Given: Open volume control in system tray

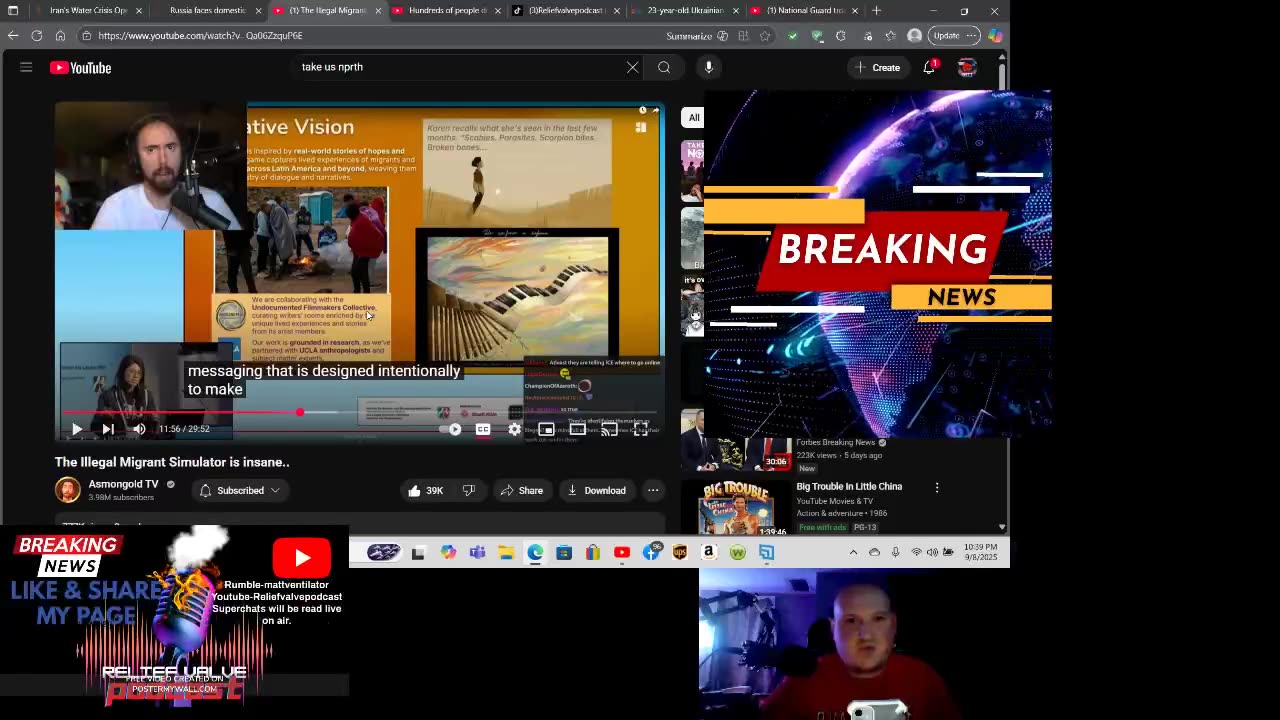Looking at the screenshot, I should (x=932, y=552).
